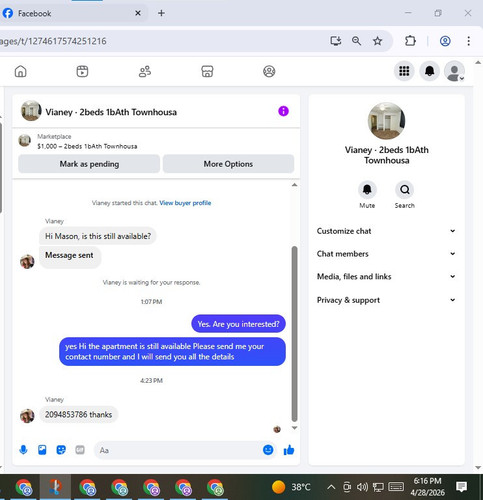Open the Chrome three-dot menu
Image resolution: width=483 pixels, height=500 pixels.
coord(468,41)
